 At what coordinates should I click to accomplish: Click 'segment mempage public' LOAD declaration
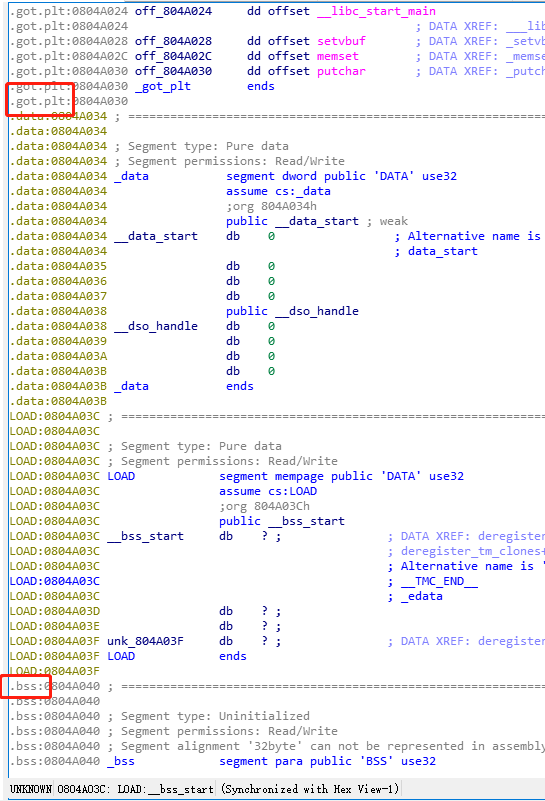341,476
